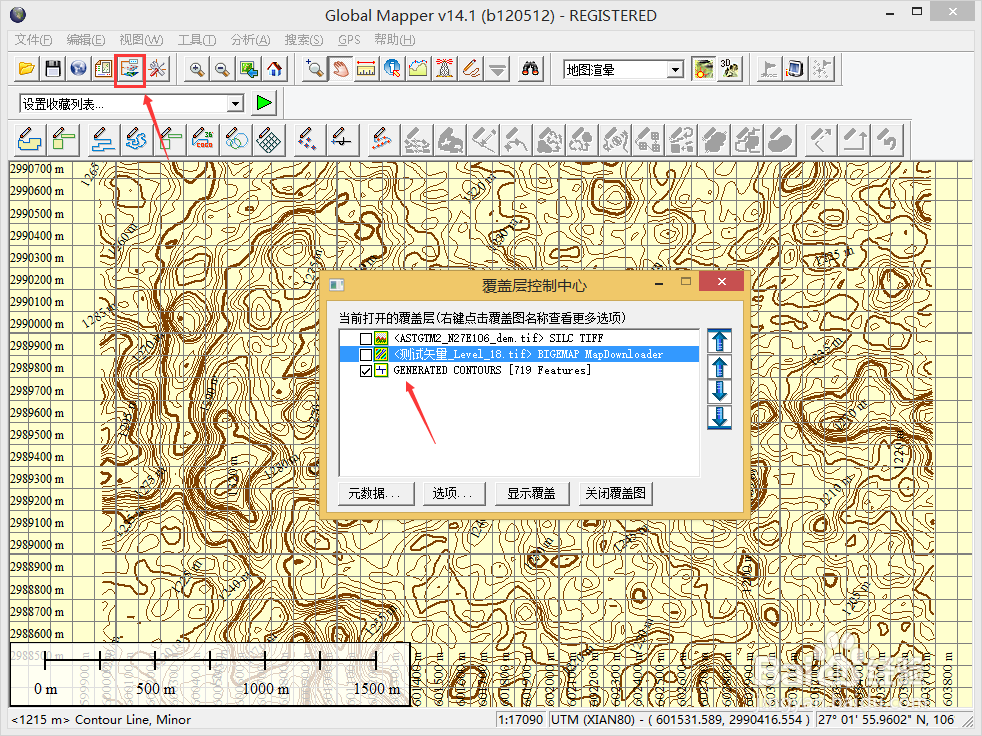The width and height of the screenshot is (982, 736).
Task: Open the map layout icon in the toolbar
Action: (103, 68)
